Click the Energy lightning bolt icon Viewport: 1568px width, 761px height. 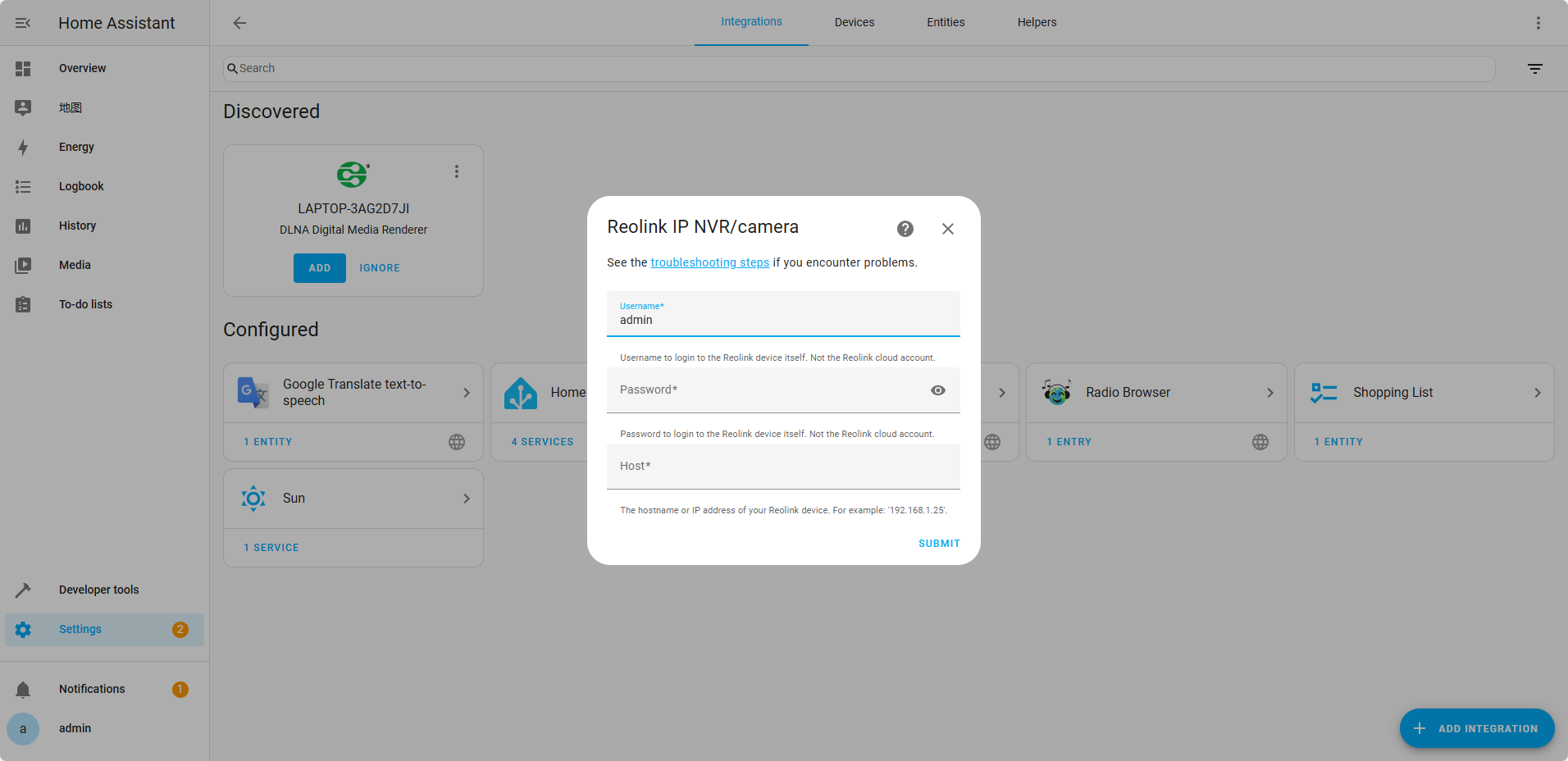23,148
